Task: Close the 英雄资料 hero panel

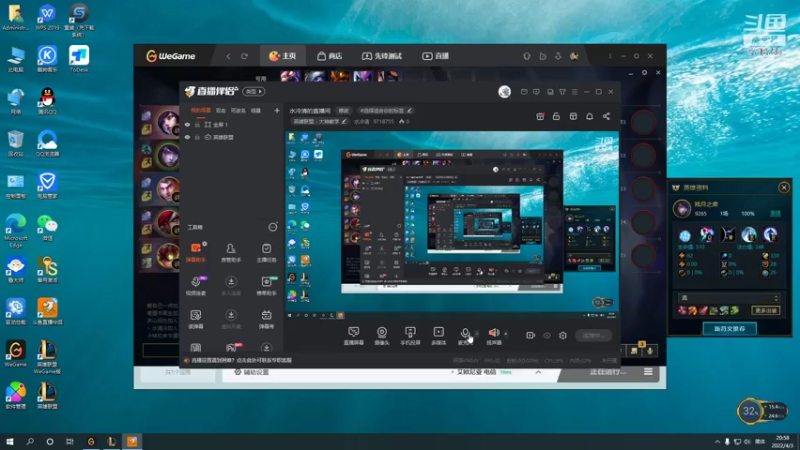Action: 784,188
